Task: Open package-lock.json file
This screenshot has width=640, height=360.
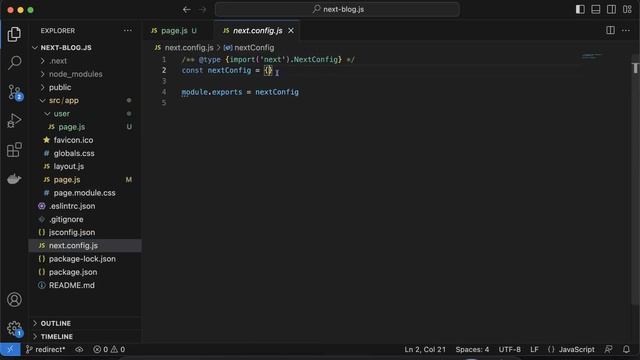Action: pos(85,259)
